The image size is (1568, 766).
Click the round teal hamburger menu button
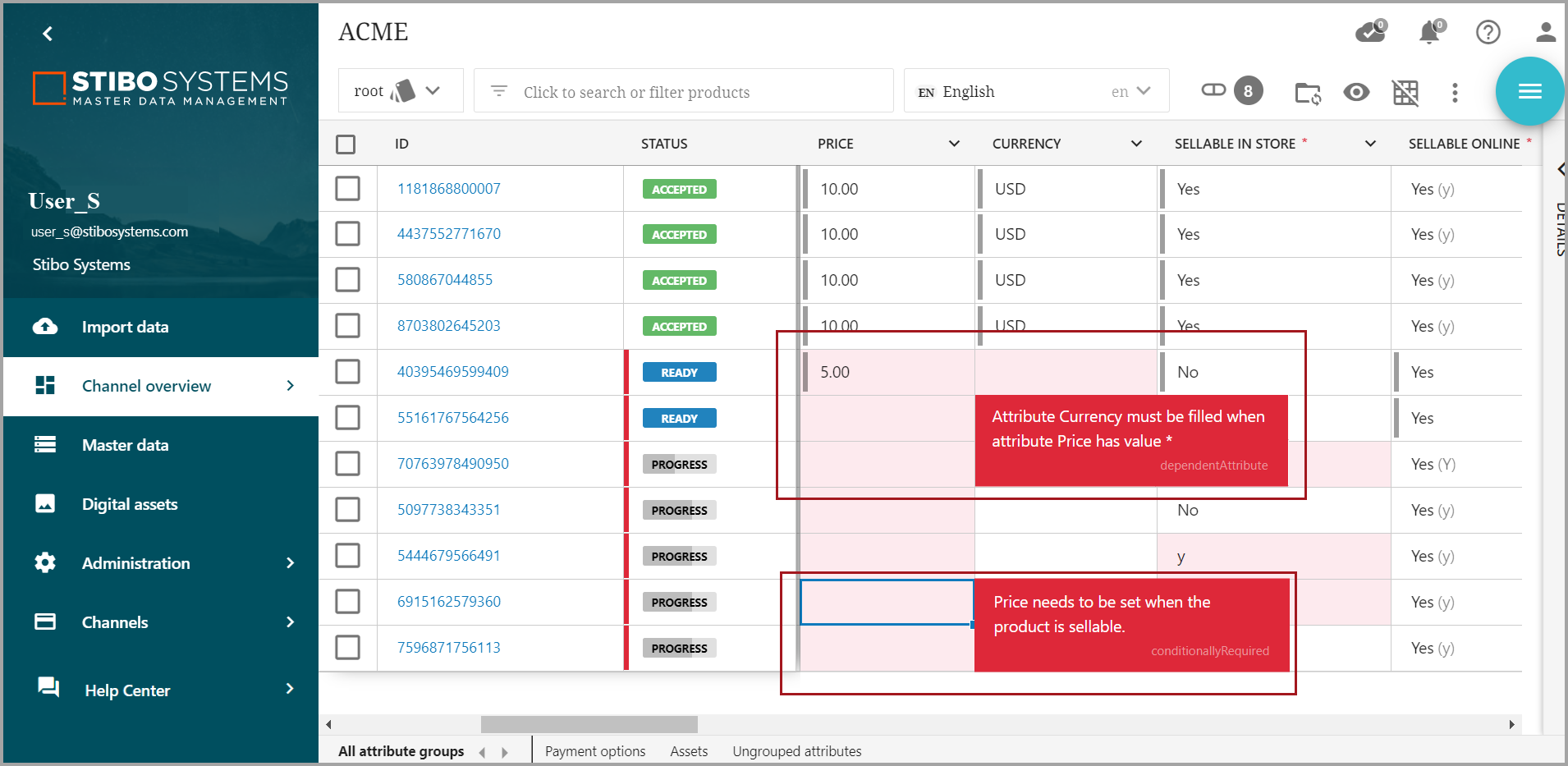click(1529, 91)
